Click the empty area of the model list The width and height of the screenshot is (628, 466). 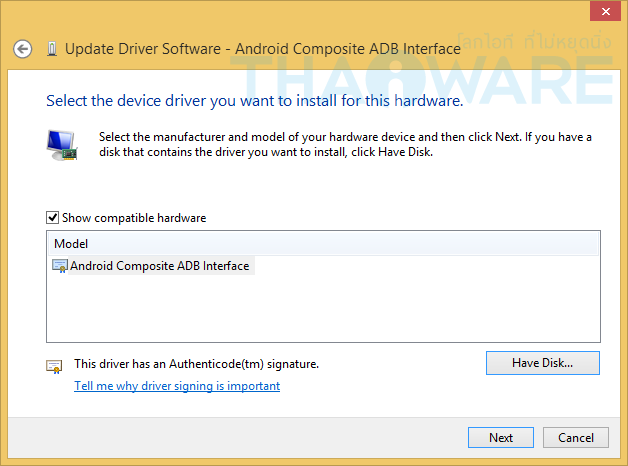(323, 310)
